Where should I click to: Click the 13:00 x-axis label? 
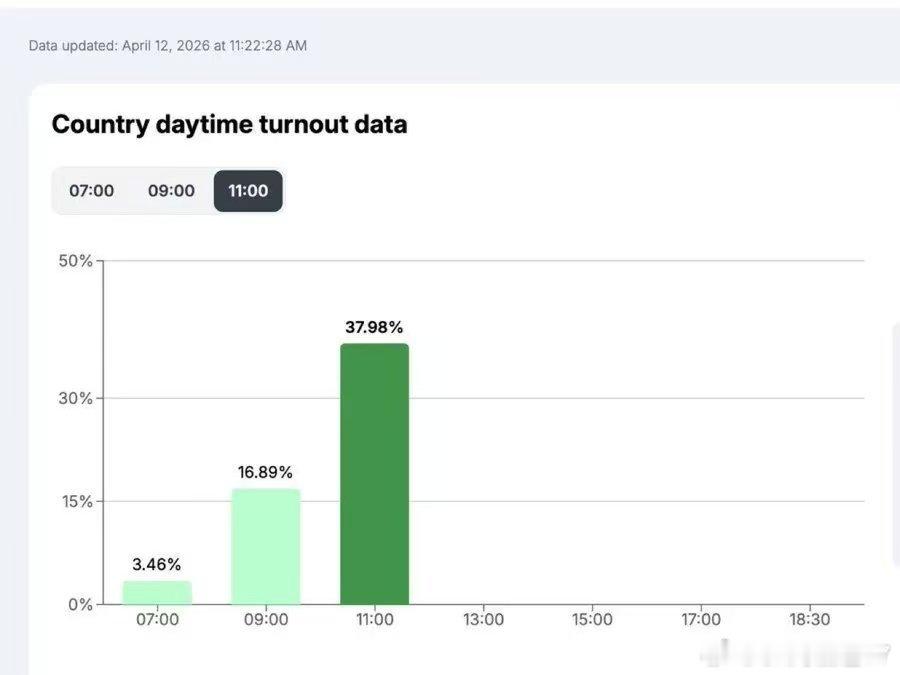(x=483, y=620)
